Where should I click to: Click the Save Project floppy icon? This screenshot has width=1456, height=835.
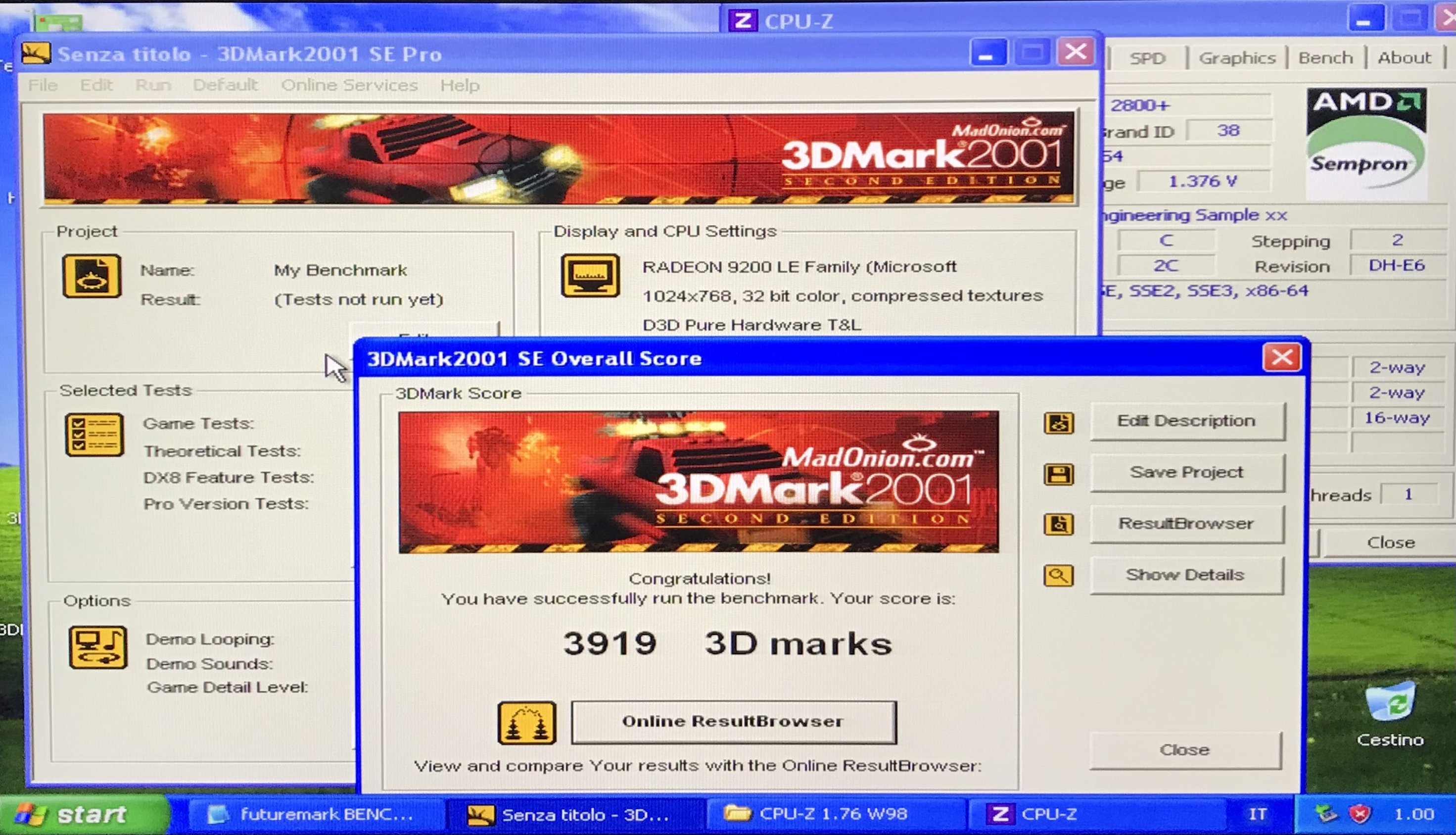pos(1058,474)
